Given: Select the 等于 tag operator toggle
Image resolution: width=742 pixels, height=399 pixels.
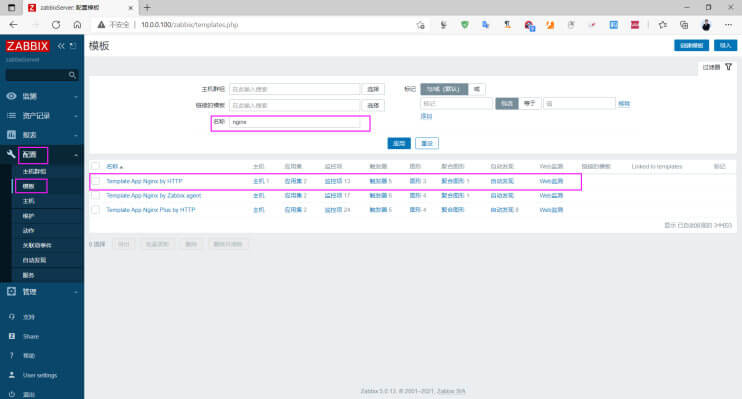Looking at the screenshot, I should point(530,103).
